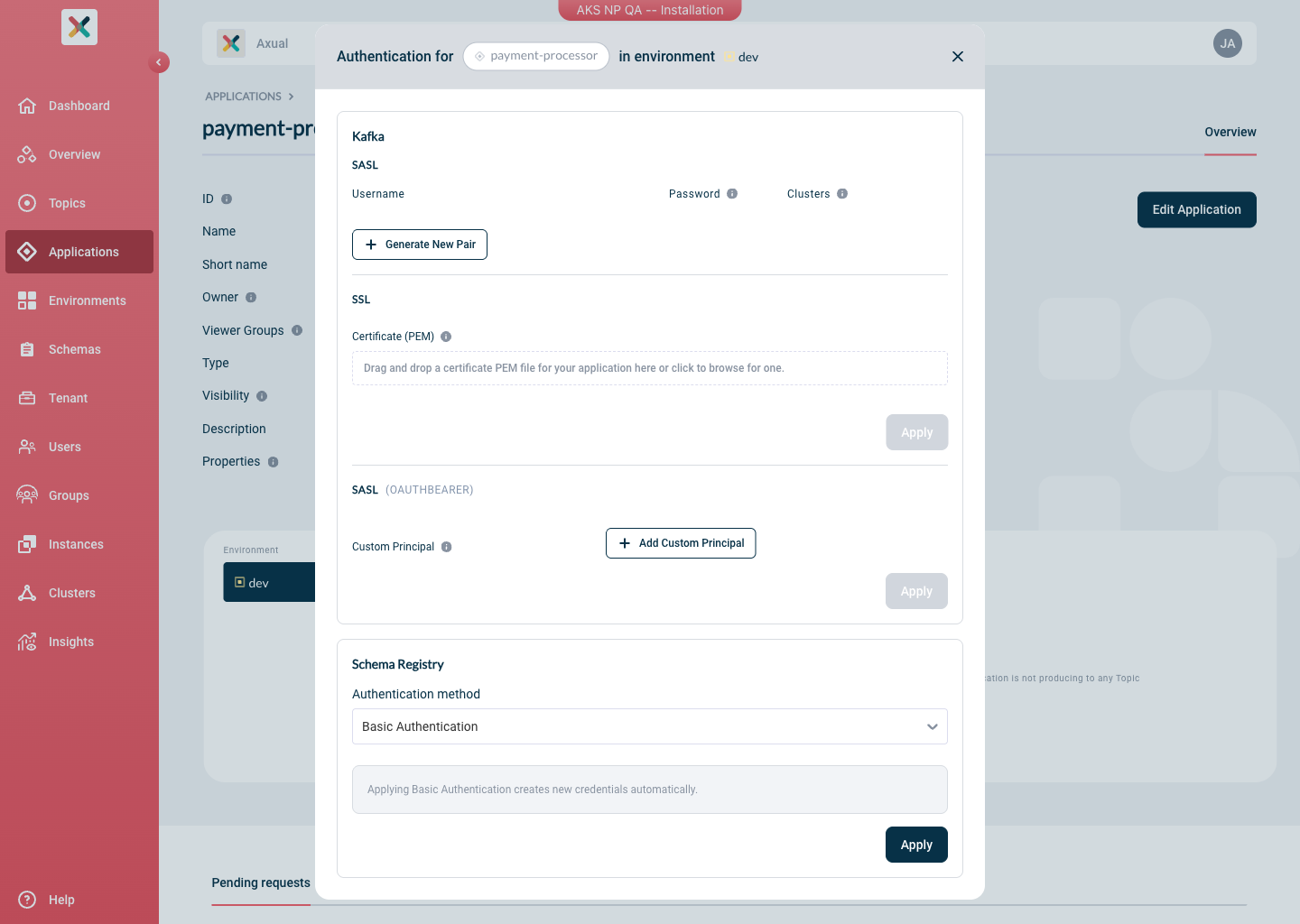Image resolution: width=1300 pixels, height=924 pixels.
Task: Open the Clusters page
Action: (x=71, y=593)
